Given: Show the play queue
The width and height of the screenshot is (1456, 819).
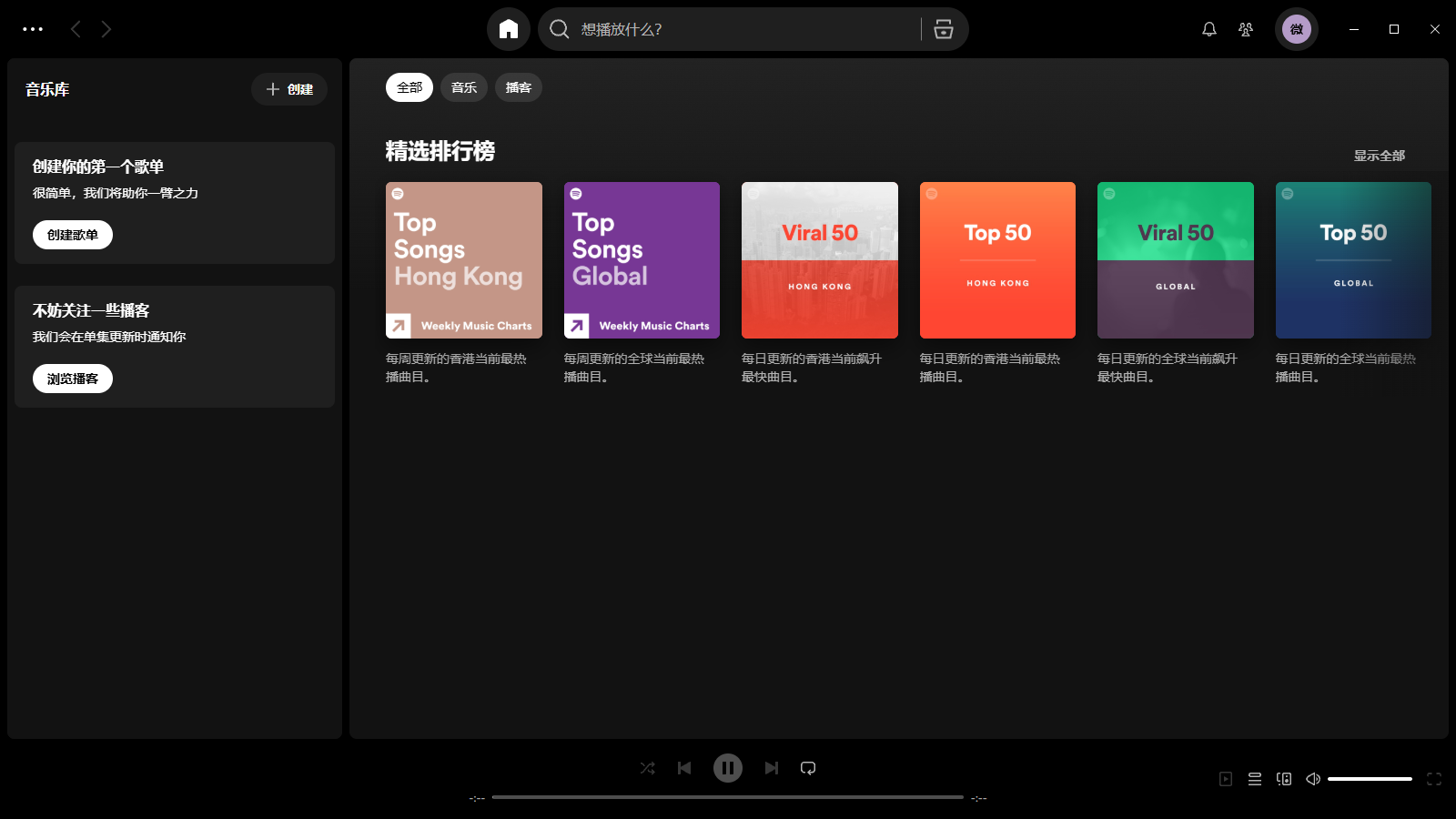Looking at the screenshot, I should tap(1254, 779).
